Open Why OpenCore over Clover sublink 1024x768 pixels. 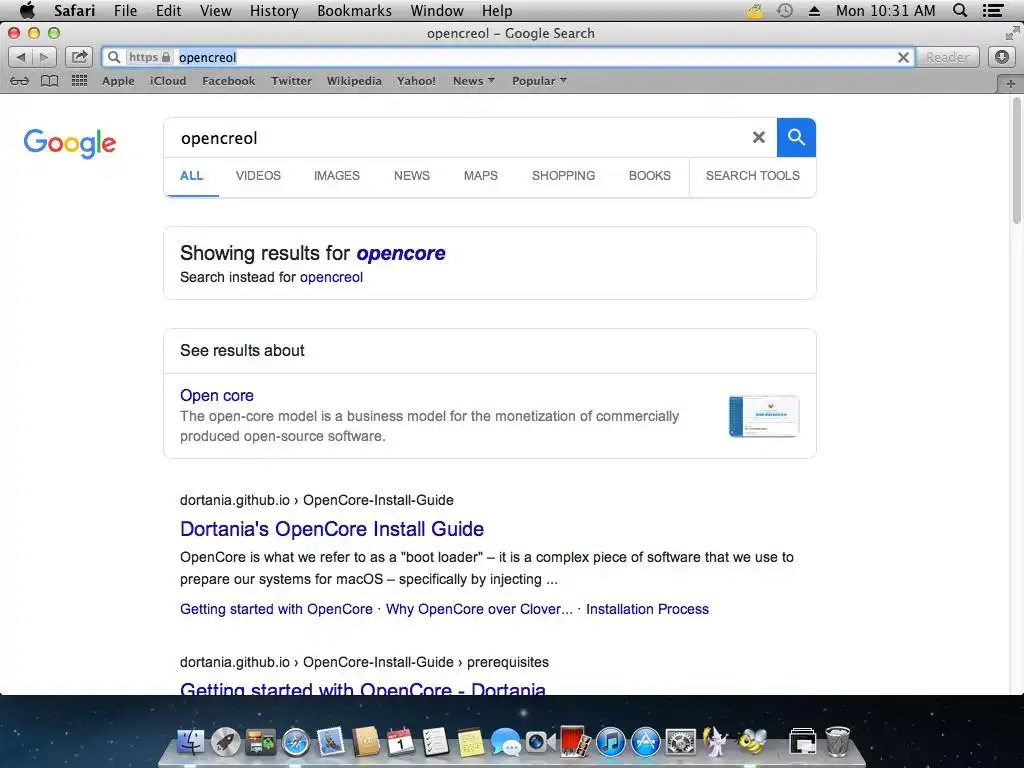coord(479,609)
